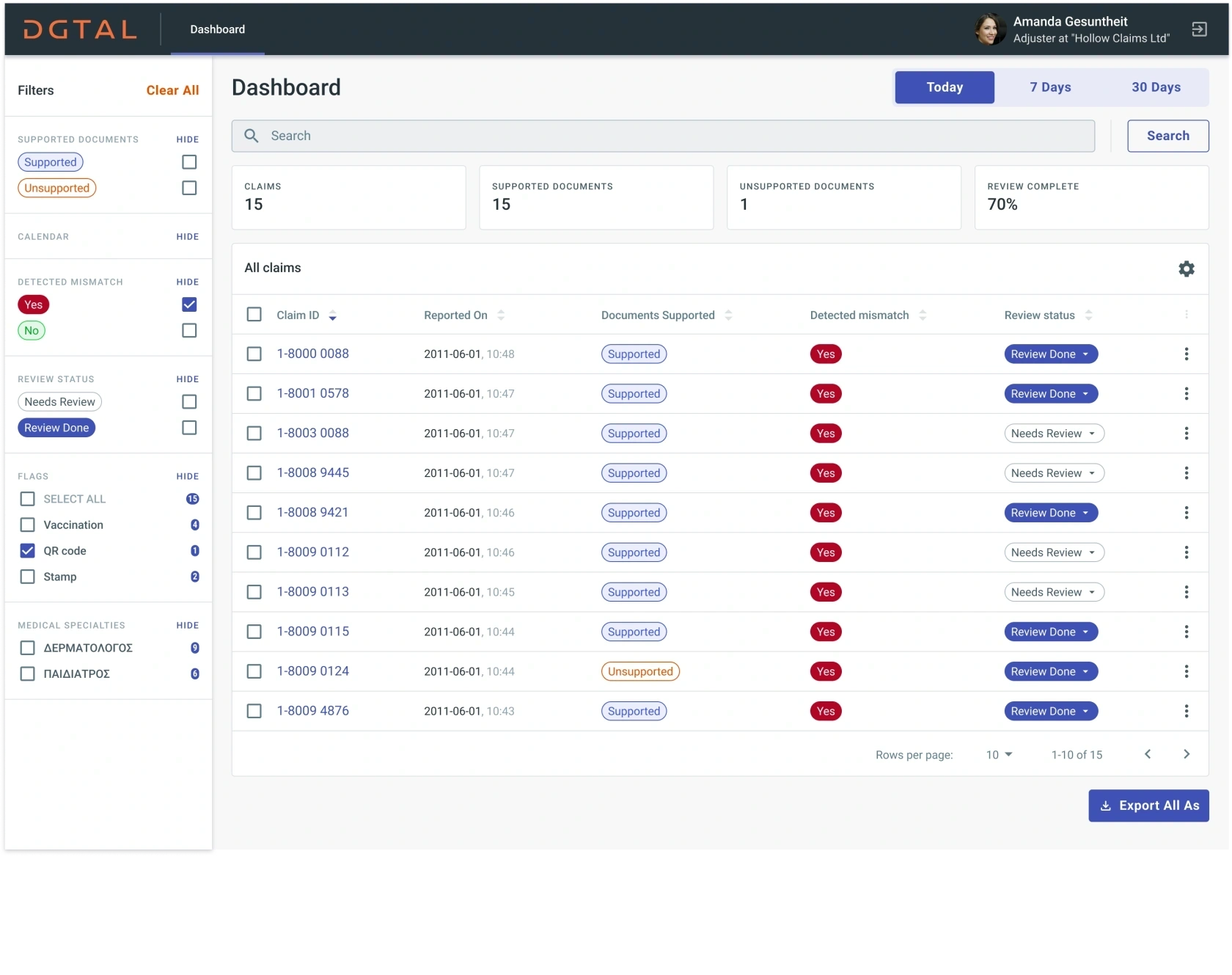Viewport: 1232px width, 975px height.
Task: Click the logout icon in header
Action: coord(1199,29)
